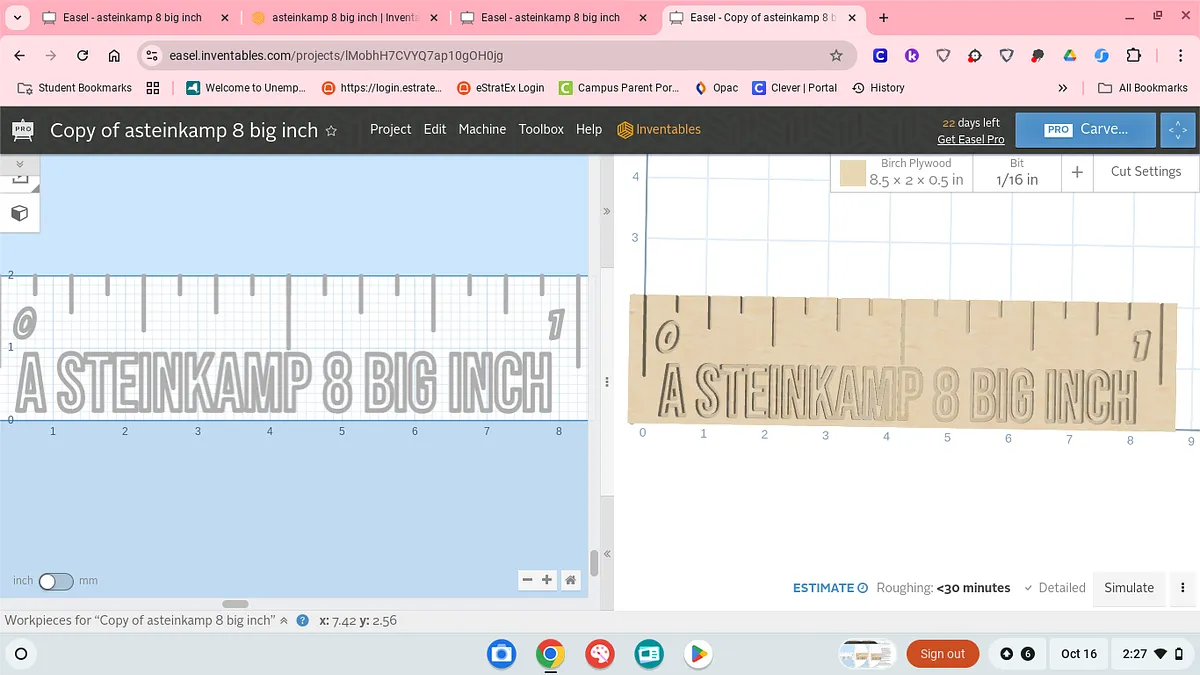
Task: Click the Birch Plywood material swatch
Action: pos(852,173)
